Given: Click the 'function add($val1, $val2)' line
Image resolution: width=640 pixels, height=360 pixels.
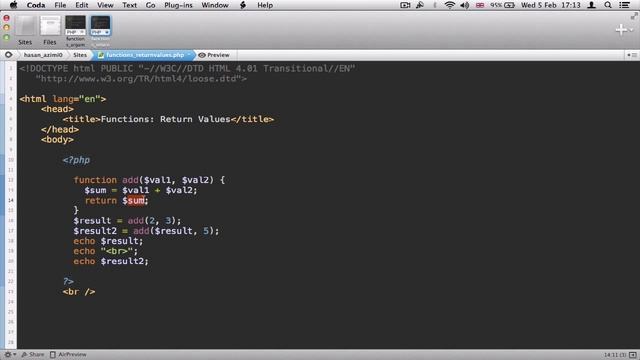Looking at the screenshot, I should click(149, 180).
